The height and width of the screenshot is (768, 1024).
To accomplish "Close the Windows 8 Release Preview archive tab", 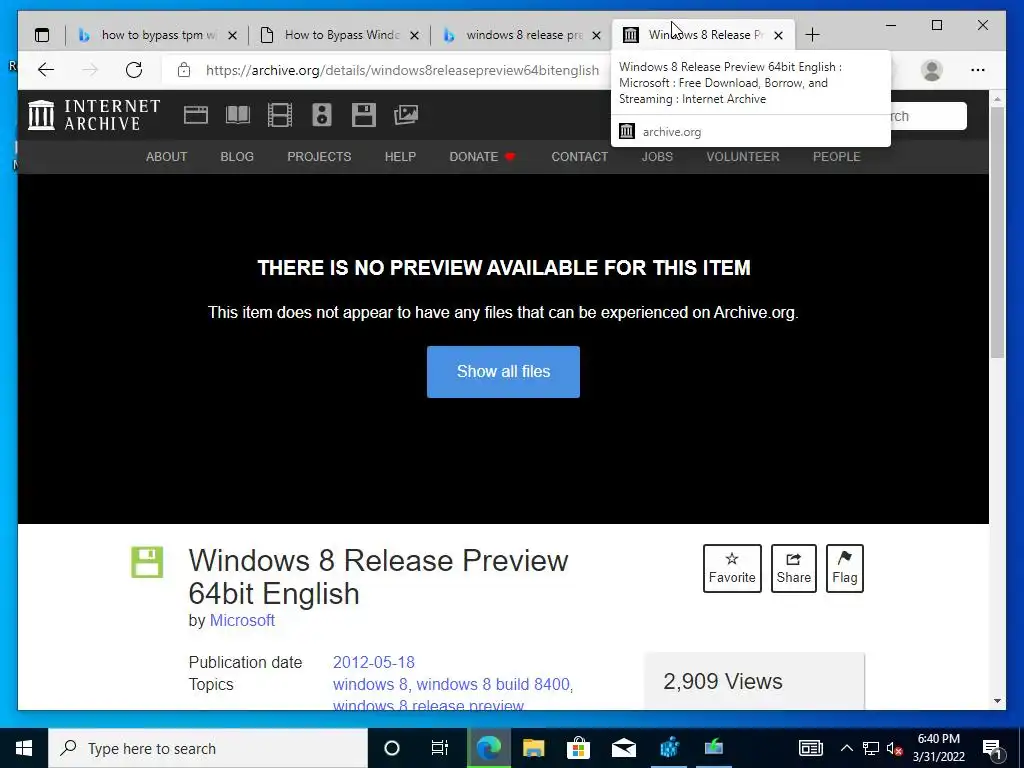I will [x=778, y=35].
